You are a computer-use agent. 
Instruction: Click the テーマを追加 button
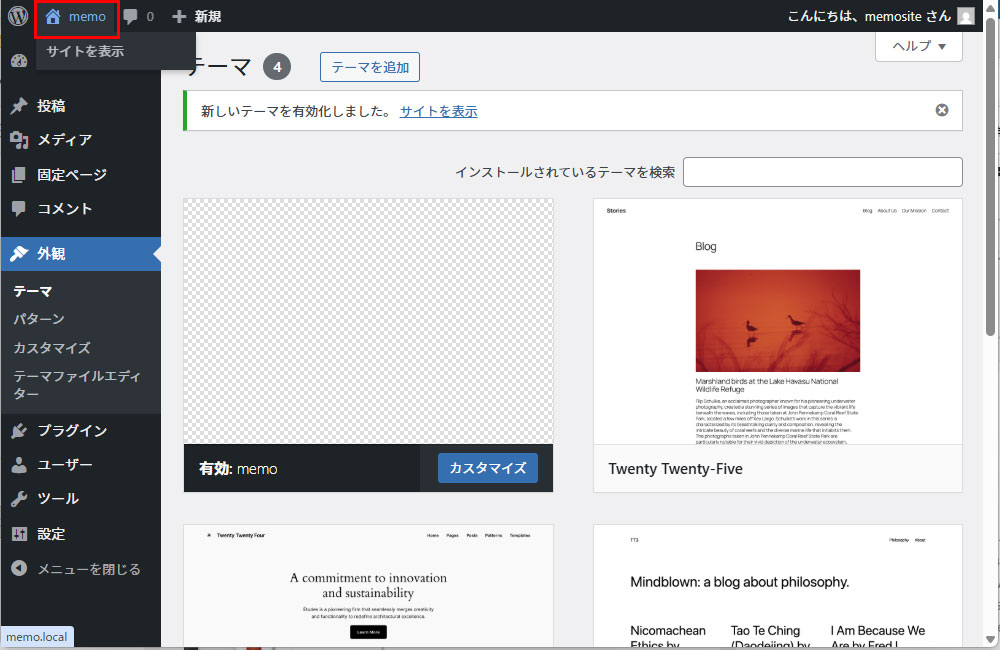pos(370,67)
